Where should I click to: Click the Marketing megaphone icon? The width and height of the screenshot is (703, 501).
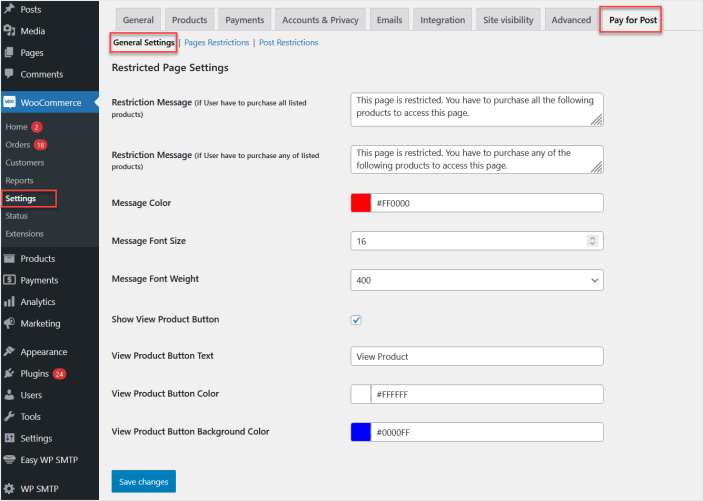coord(9,324)
